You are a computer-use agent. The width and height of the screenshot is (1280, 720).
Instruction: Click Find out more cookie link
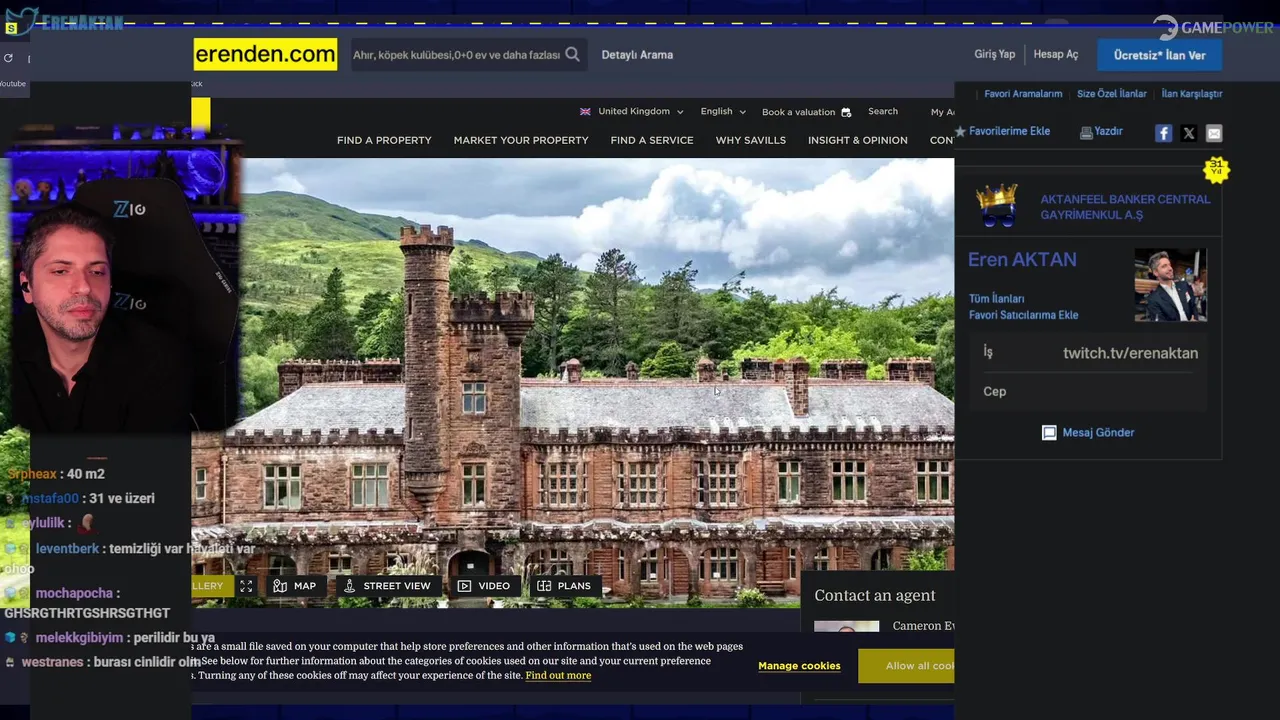click(558, 676)
